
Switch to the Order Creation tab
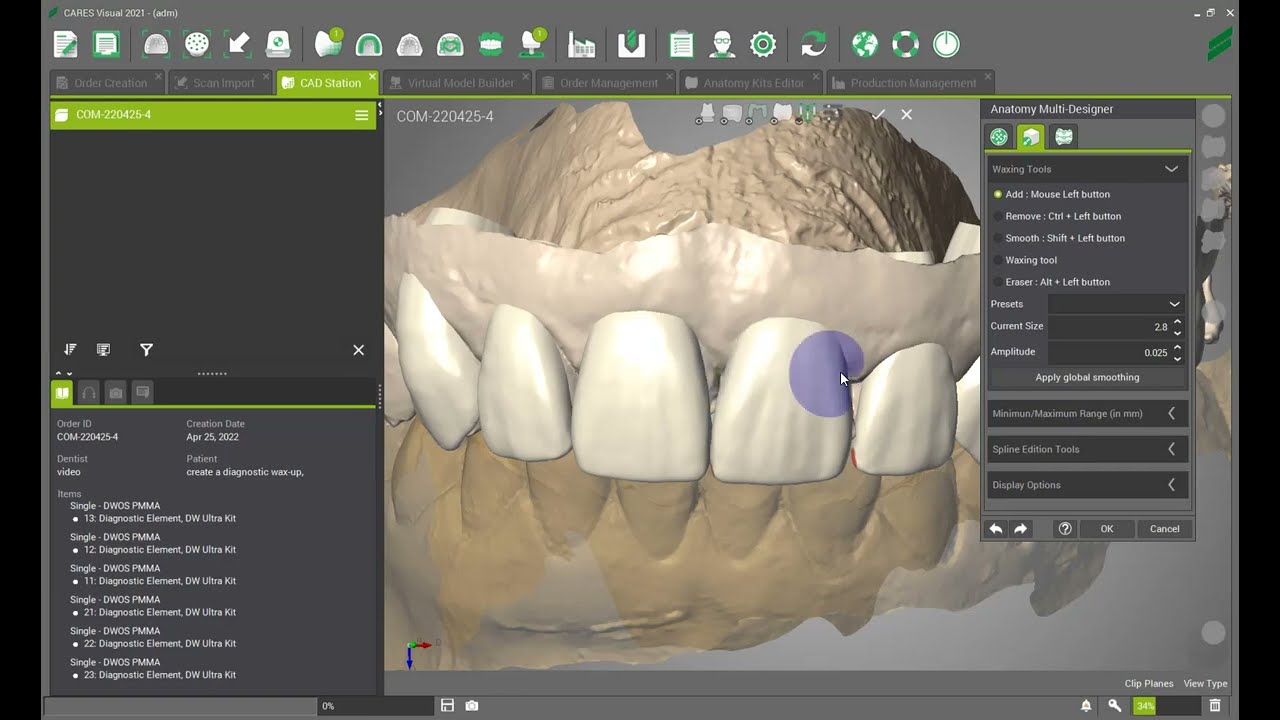pyautogui.click(x=109, y=83)
